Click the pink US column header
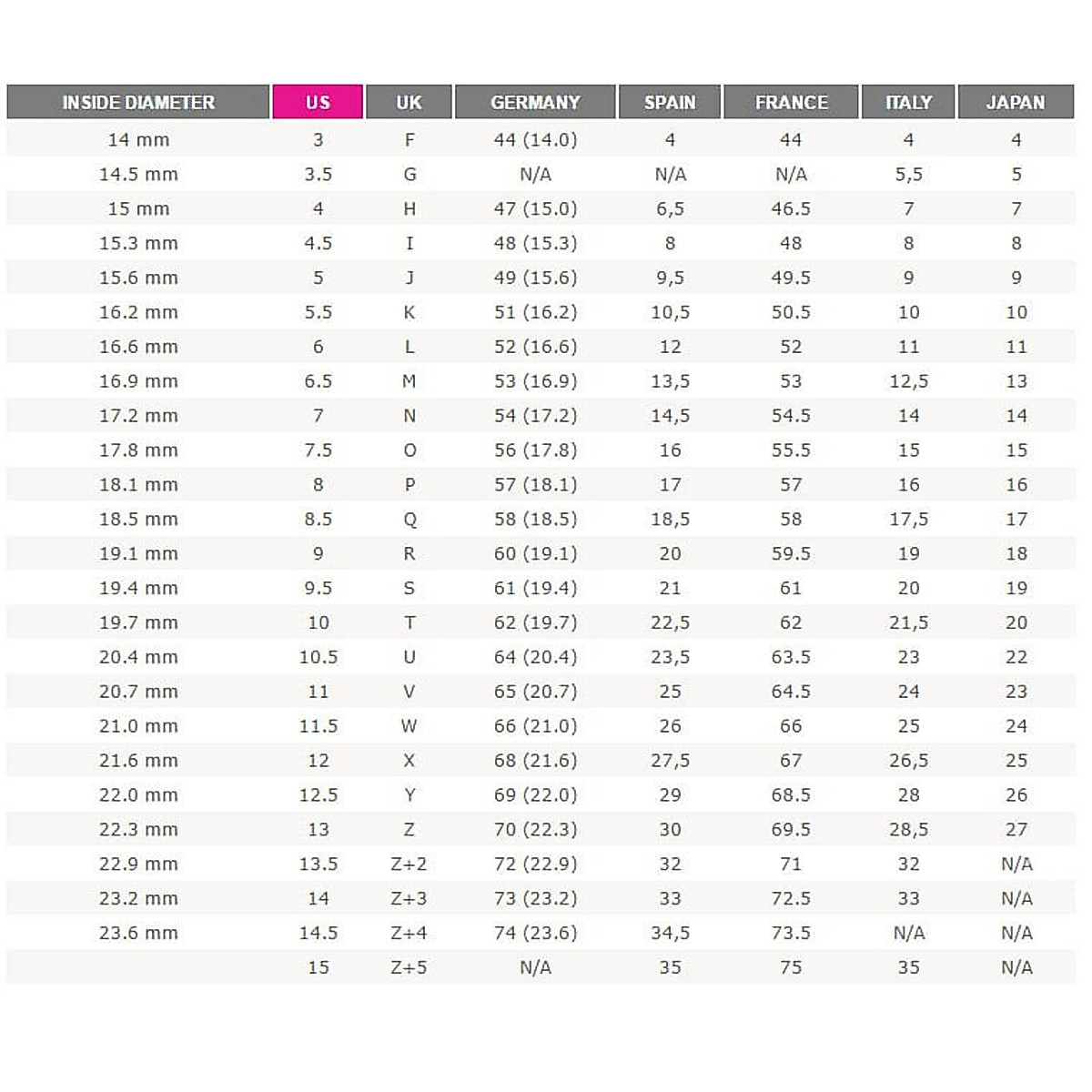This screenshot has height=1092, width=1092. (318, 102)
